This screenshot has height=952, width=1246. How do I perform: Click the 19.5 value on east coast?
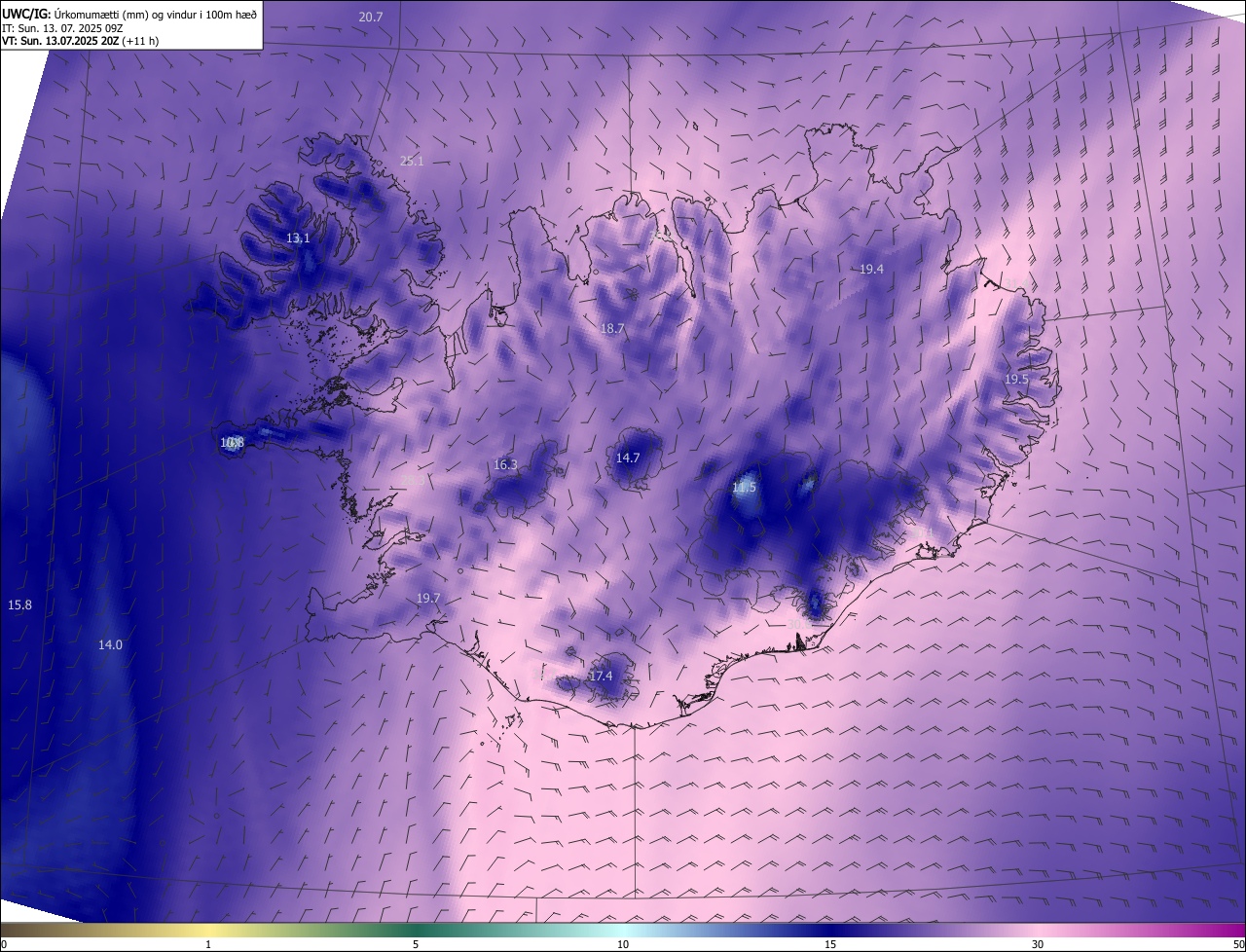coord(1016,379)
